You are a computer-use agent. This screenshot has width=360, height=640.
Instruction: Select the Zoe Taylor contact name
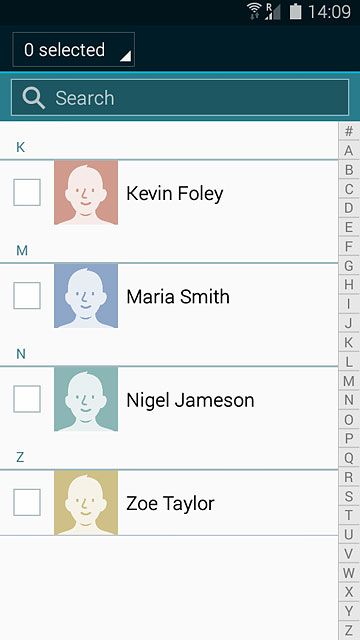170,503
